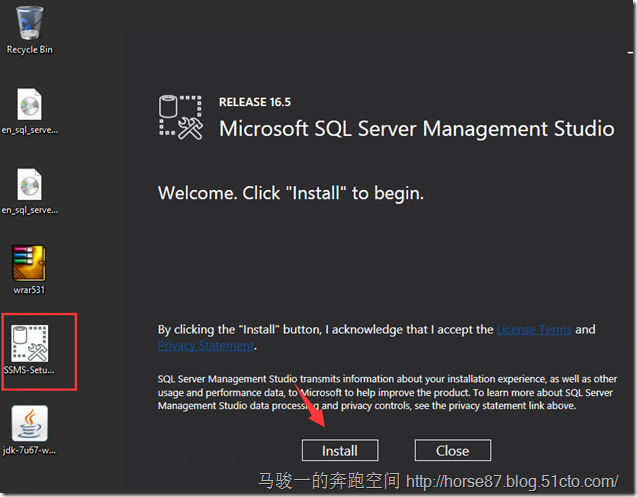Image resolution: width=637 pixels, height=497 pixels.
Task: Open the Privacy Statement link
Action: pos(206,345)
